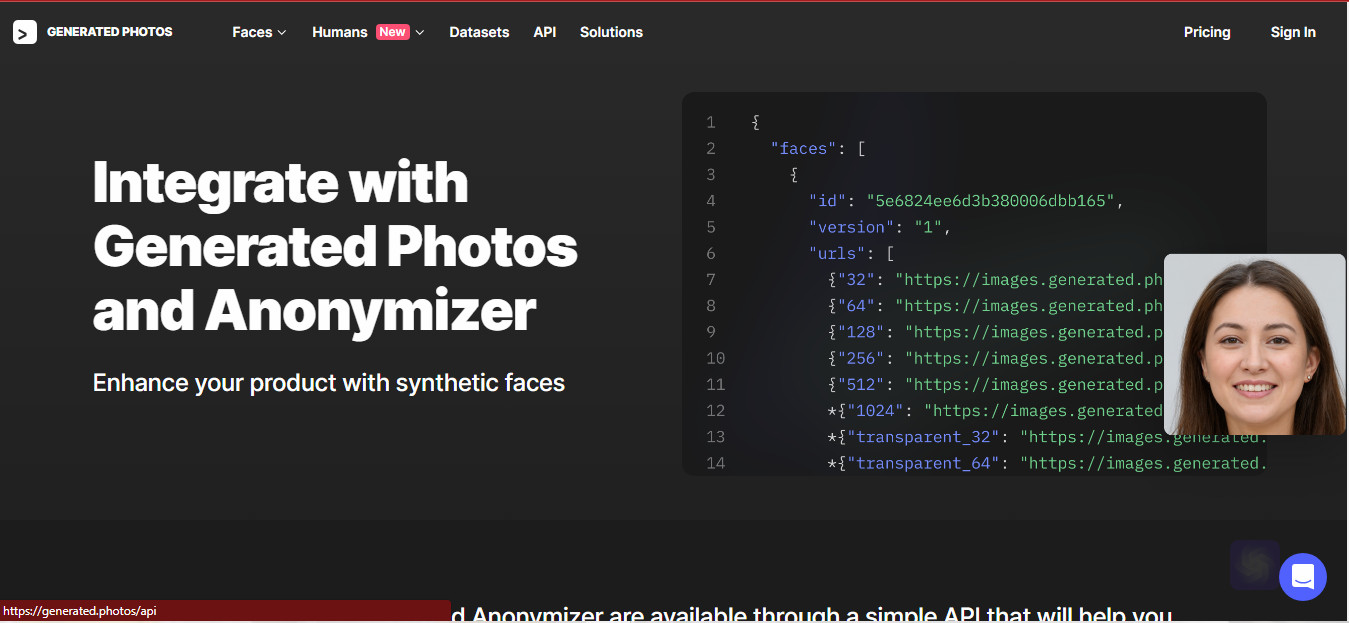1349x623 pixels.
Task: Click the "32" URL line in code
Action: [995, 280]
